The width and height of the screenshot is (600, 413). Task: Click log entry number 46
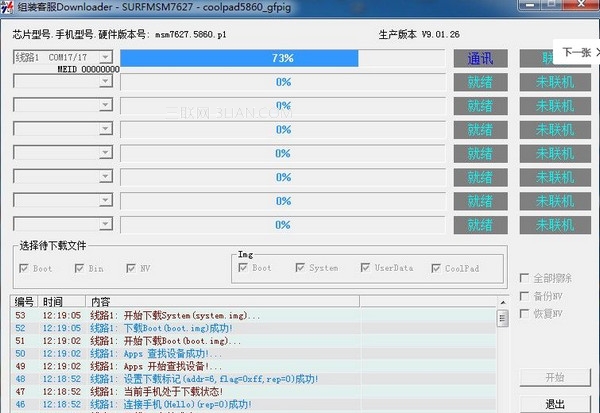tap(20, 404)
